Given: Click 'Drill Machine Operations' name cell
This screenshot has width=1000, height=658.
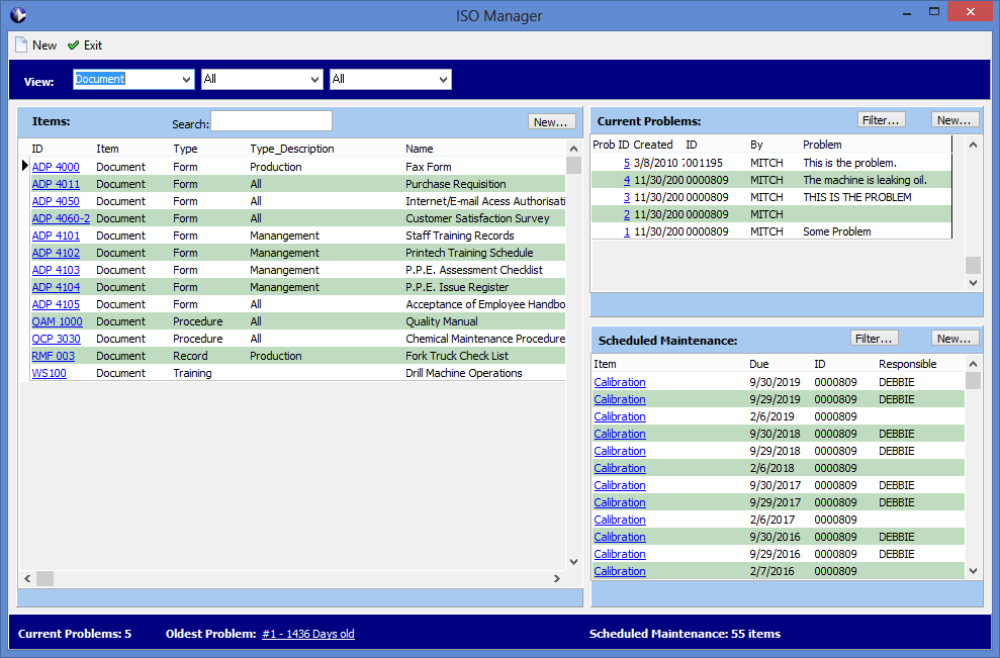Looking at the screenshot, I should pos(464,373).
